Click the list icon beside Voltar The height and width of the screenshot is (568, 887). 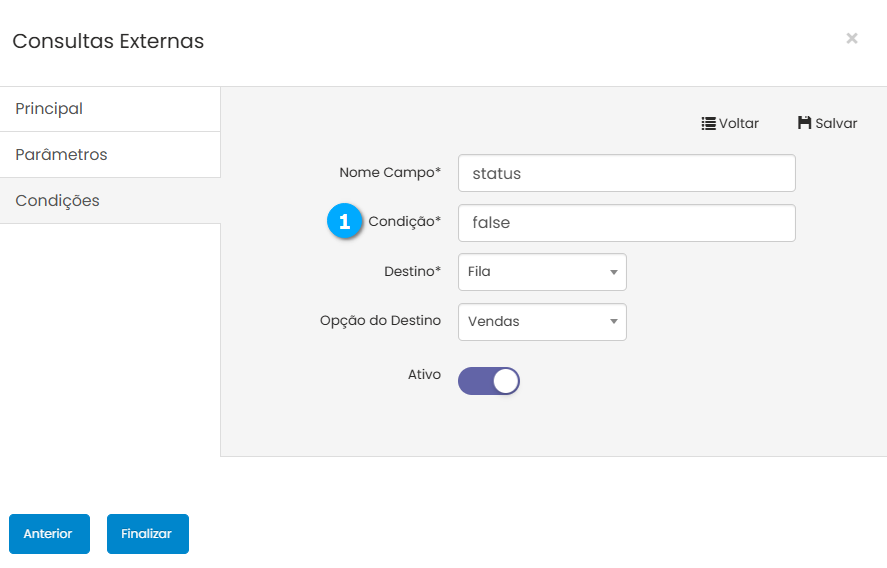[708, 123]
